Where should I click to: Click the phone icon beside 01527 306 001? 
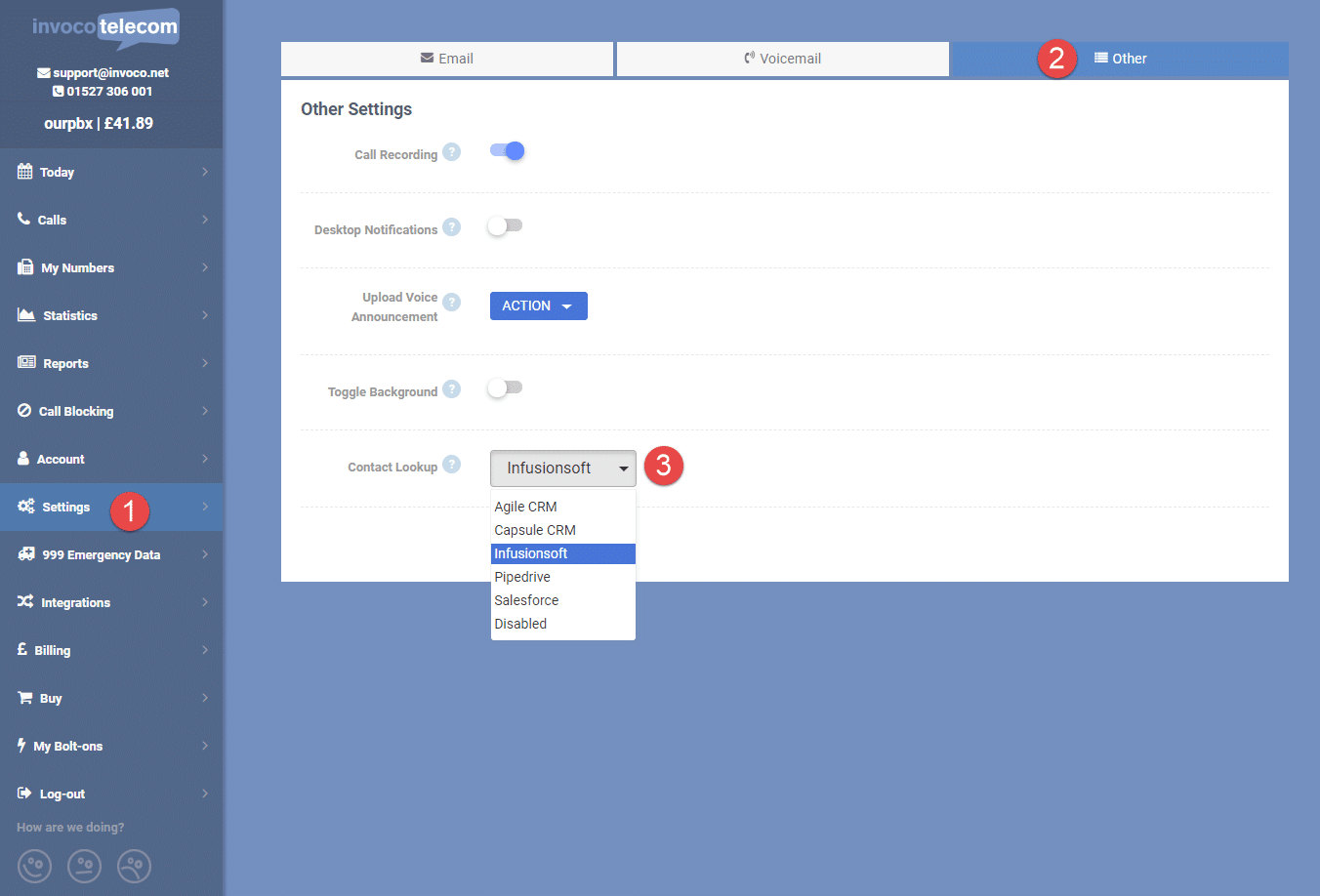[59, 92]
